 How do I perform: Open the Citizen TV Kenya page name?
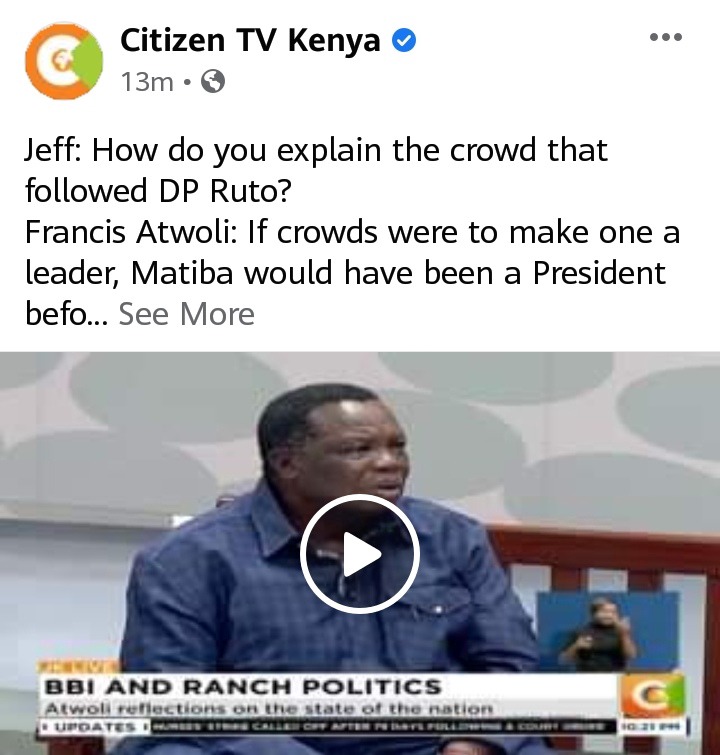(x=250, y=40)
